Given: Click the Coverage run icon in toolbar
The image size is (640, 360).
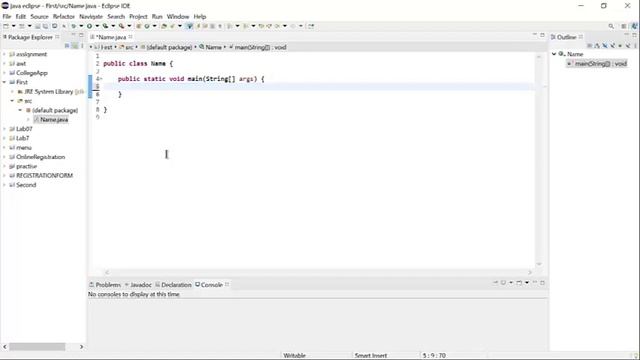Looking at the screenshot, I should (x=105, y=26).
